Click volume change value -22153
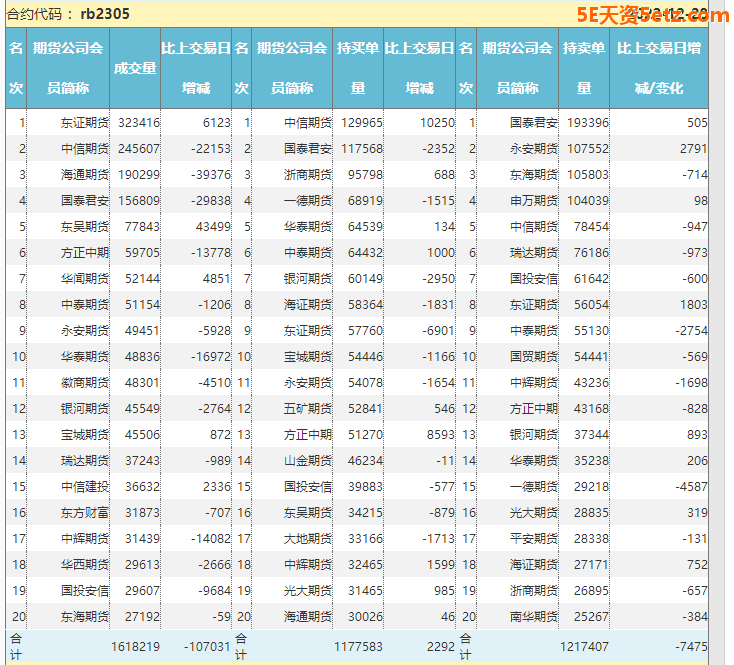This screenshot has width=734, height=665. point(211,149)
